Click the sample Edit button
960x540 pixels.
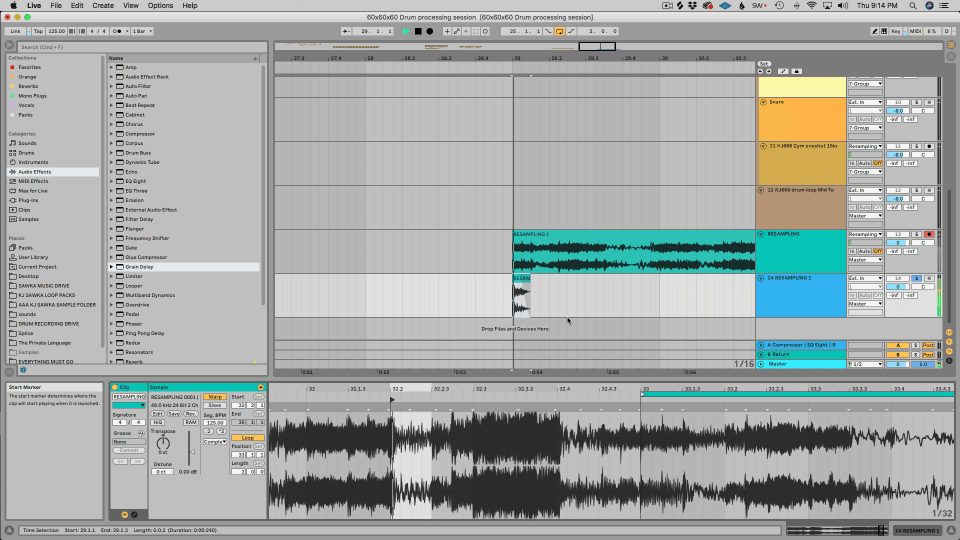pos(157,414)
